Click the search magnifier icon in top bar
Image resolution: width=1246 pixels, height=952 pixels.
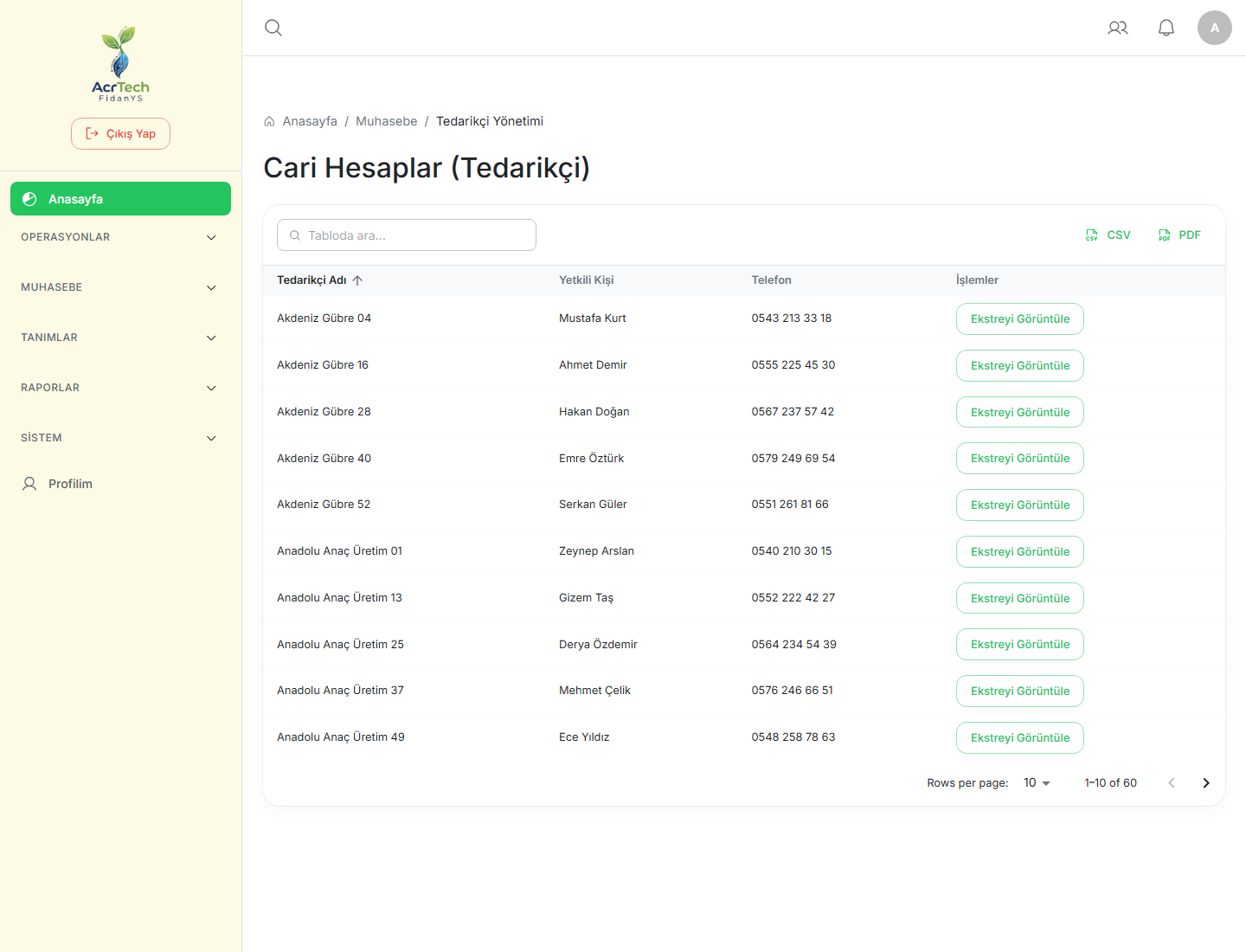click(273, 28)
